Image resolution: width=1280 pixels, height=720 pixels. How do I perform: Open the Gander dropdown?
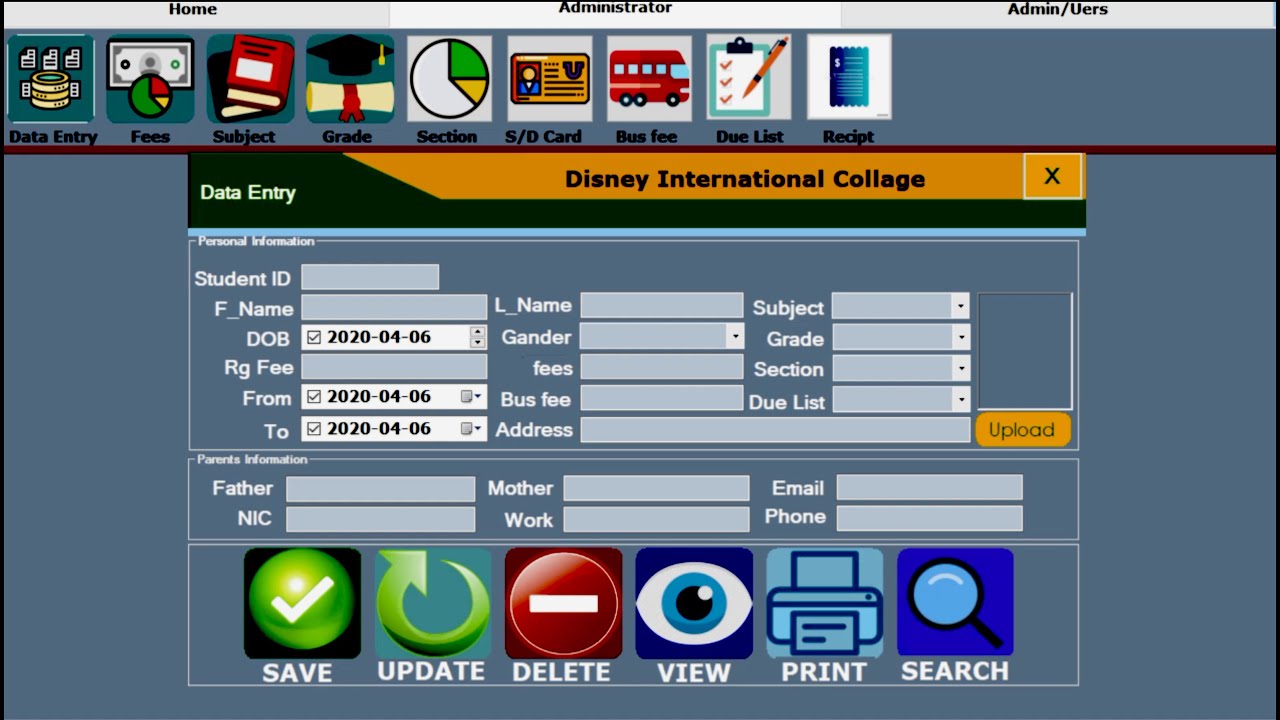735,337
